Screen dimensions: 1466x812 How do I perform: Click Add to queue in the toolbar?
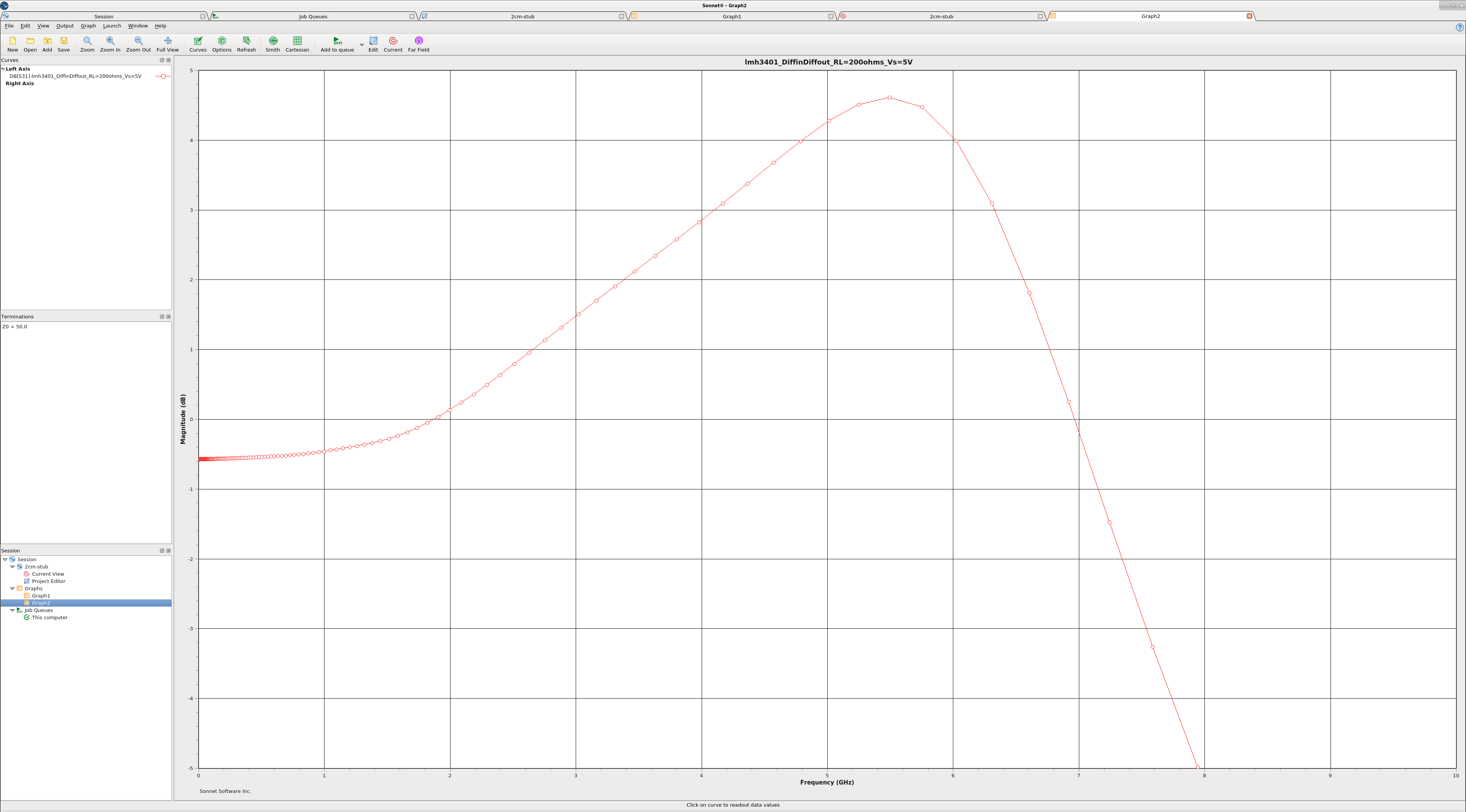pos(337,44)
